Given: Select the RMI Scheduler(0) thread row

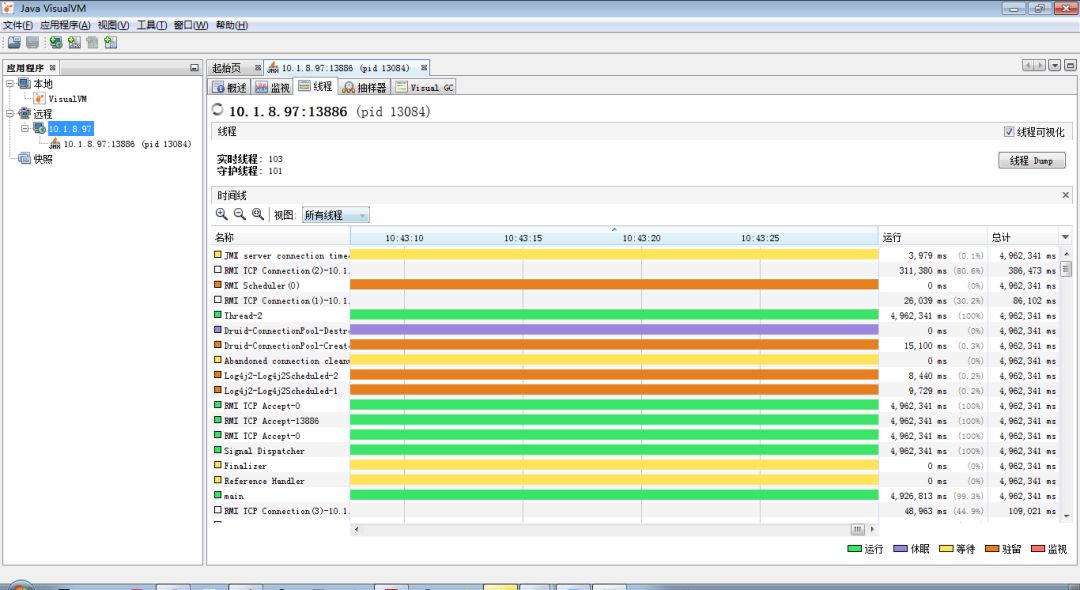Looking at the screenshot, I should tap(635, 285).
